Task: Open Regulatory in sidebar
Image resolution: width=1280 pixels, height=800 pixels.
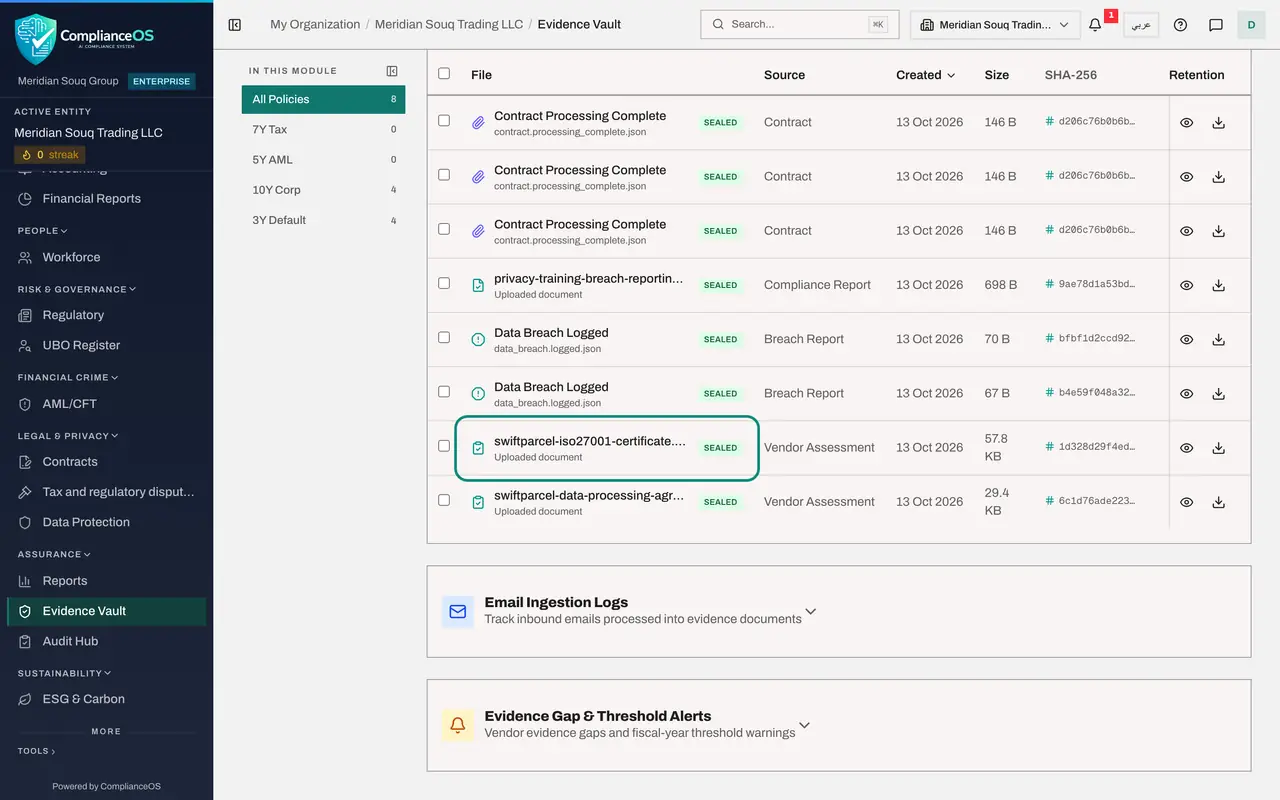Action: pos(106,315)
